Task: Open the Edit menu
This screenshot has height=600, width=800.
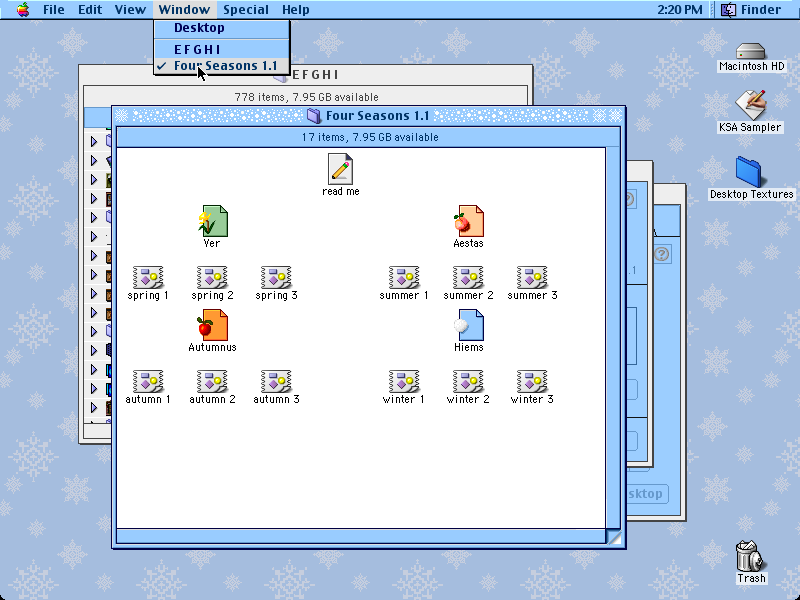Action: tap(90, 9)
